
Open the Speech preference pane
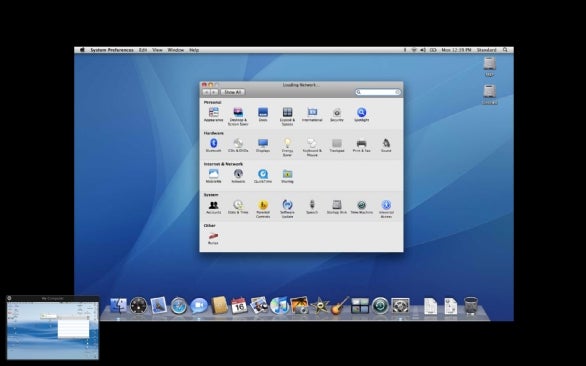(x=312, y=207)
